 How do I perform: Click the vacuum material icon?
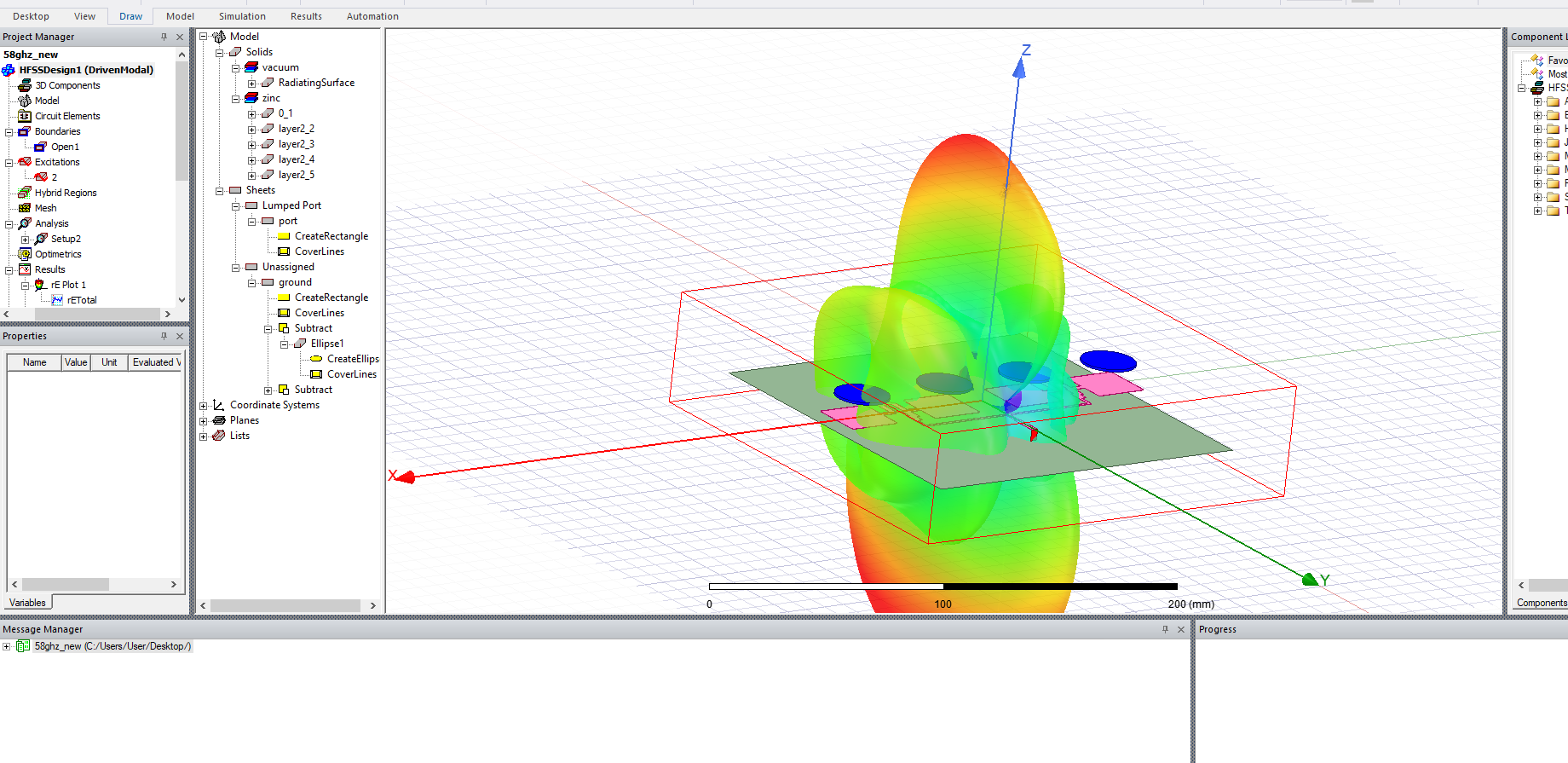(x=251, y=67)
